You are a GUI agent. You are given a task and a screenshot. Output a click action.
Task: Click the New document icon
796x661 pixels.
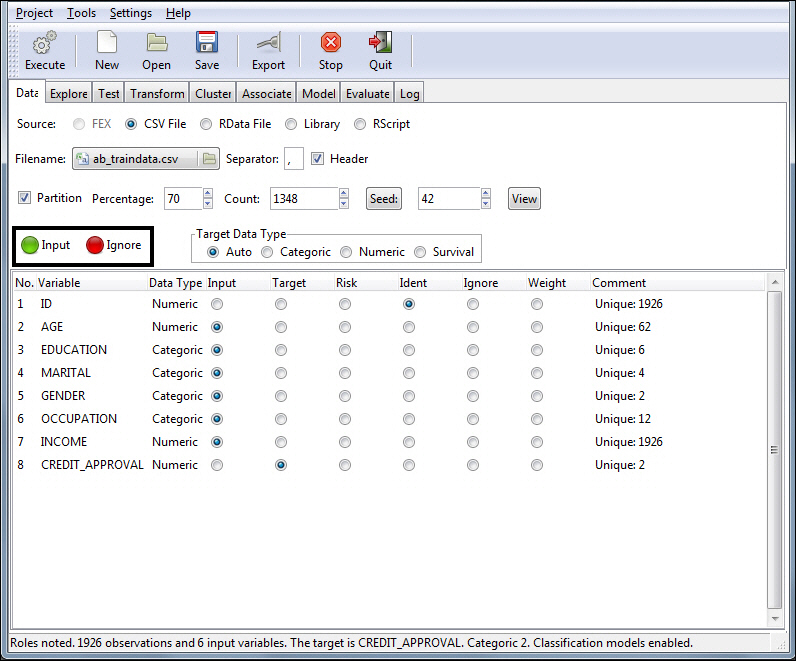click(107, 43)
